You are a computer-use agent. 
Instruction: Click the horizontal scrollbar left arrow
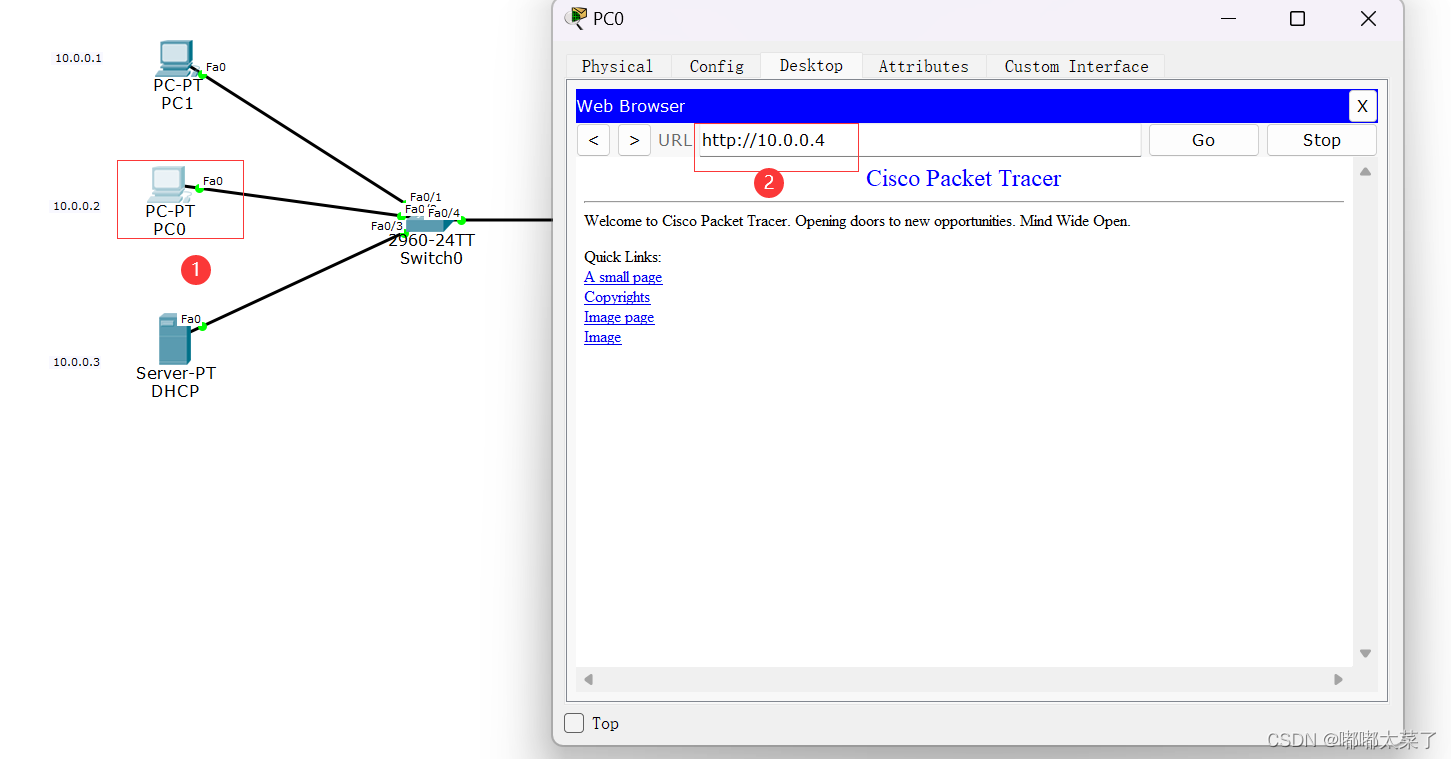pyautogui.click(x=588, y=679)
